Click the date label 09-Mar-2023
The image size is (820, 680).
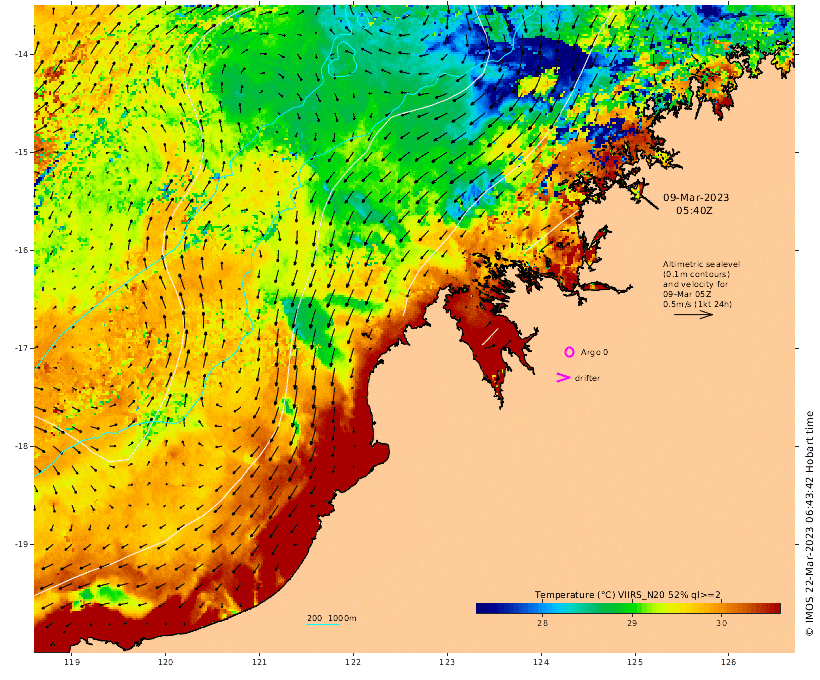(x=696, y=198)
